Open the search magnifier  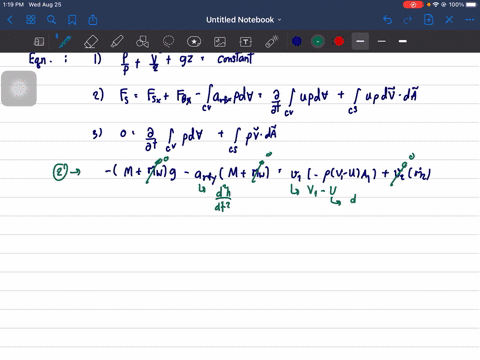(51, 20)
